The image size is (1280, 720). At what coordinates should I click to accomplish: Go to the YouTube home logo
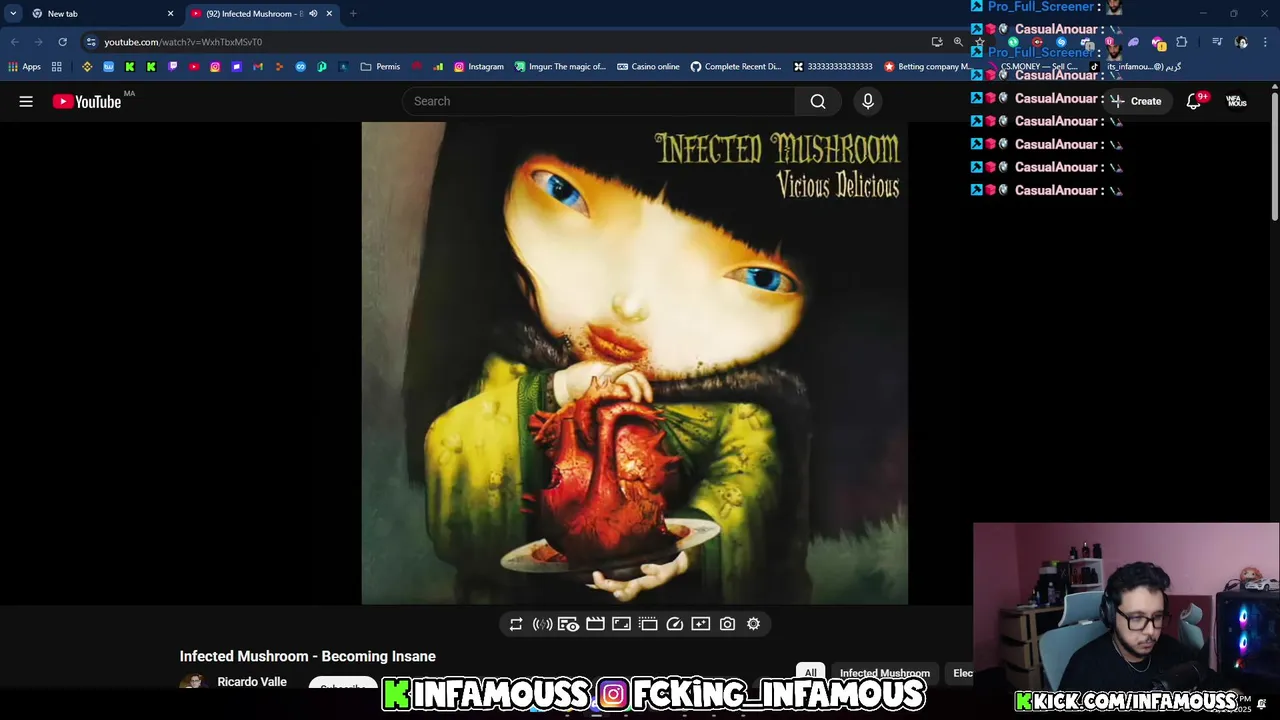coord(87,101)
